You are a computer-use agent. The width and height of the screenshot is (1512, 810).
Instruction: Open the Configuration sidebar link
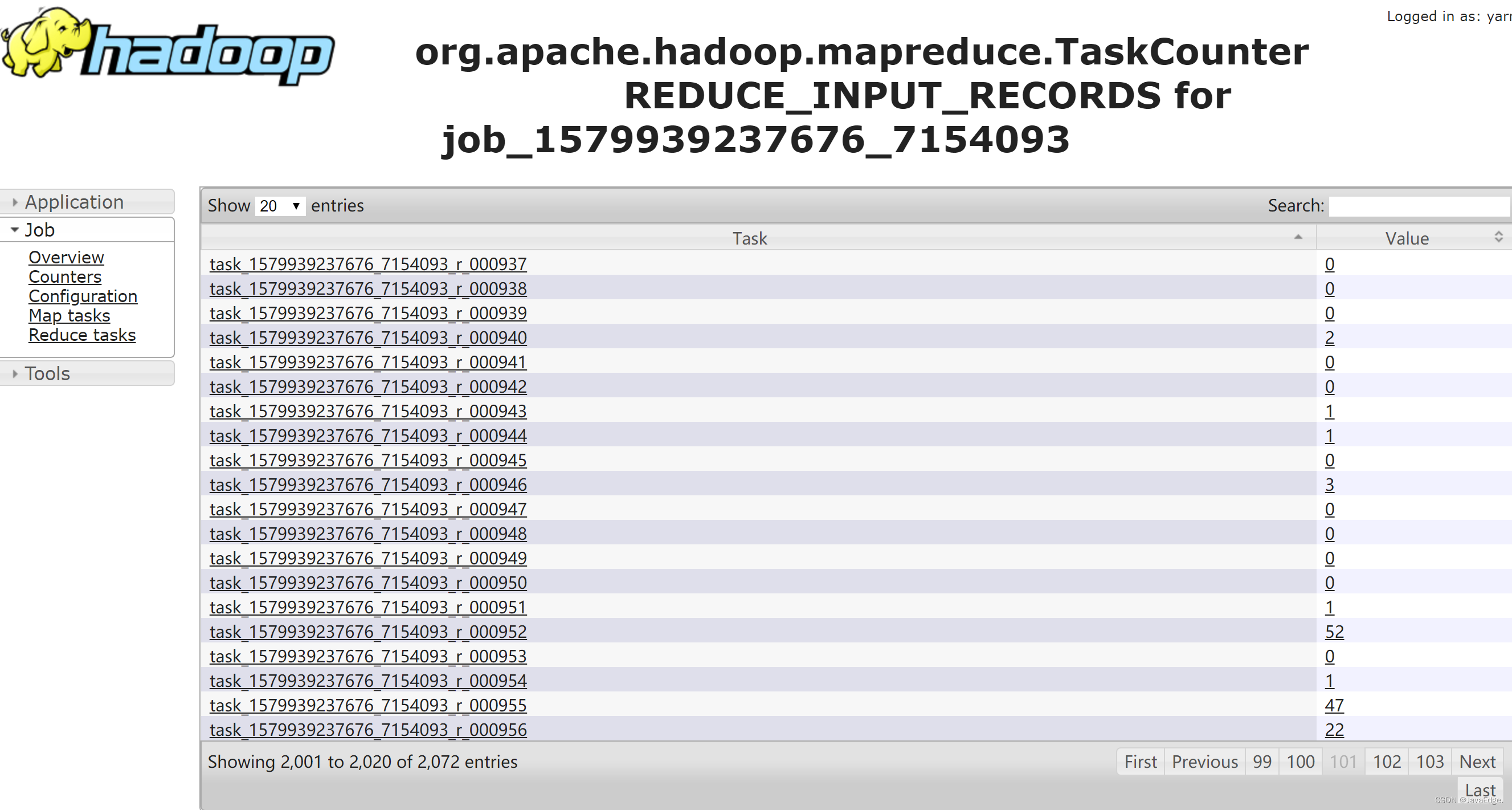pyautogui.click(x=83, y=296)
